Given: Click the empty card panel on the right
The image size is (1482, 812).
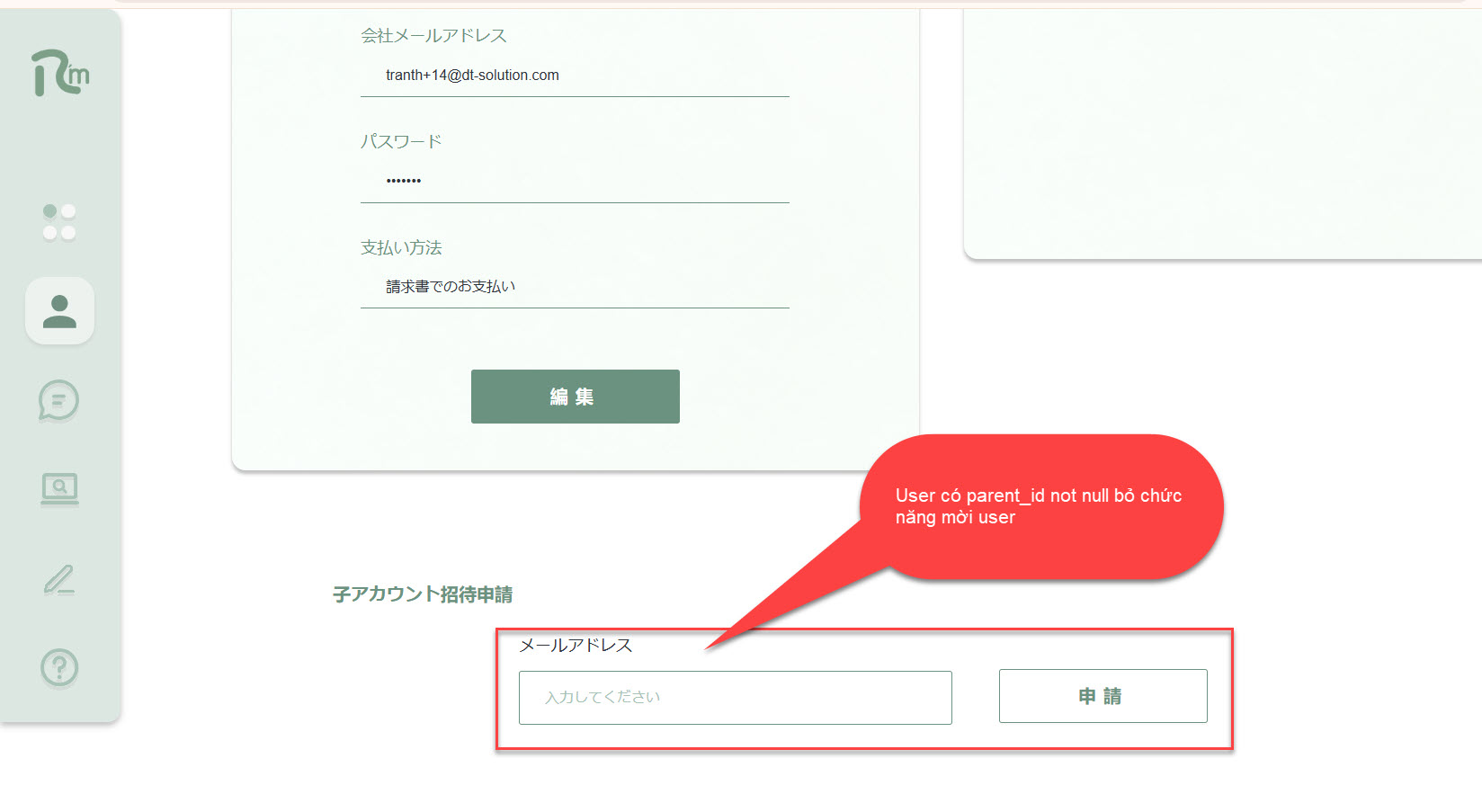Looking at the screenshot, I should click(x=1221, y=135).
